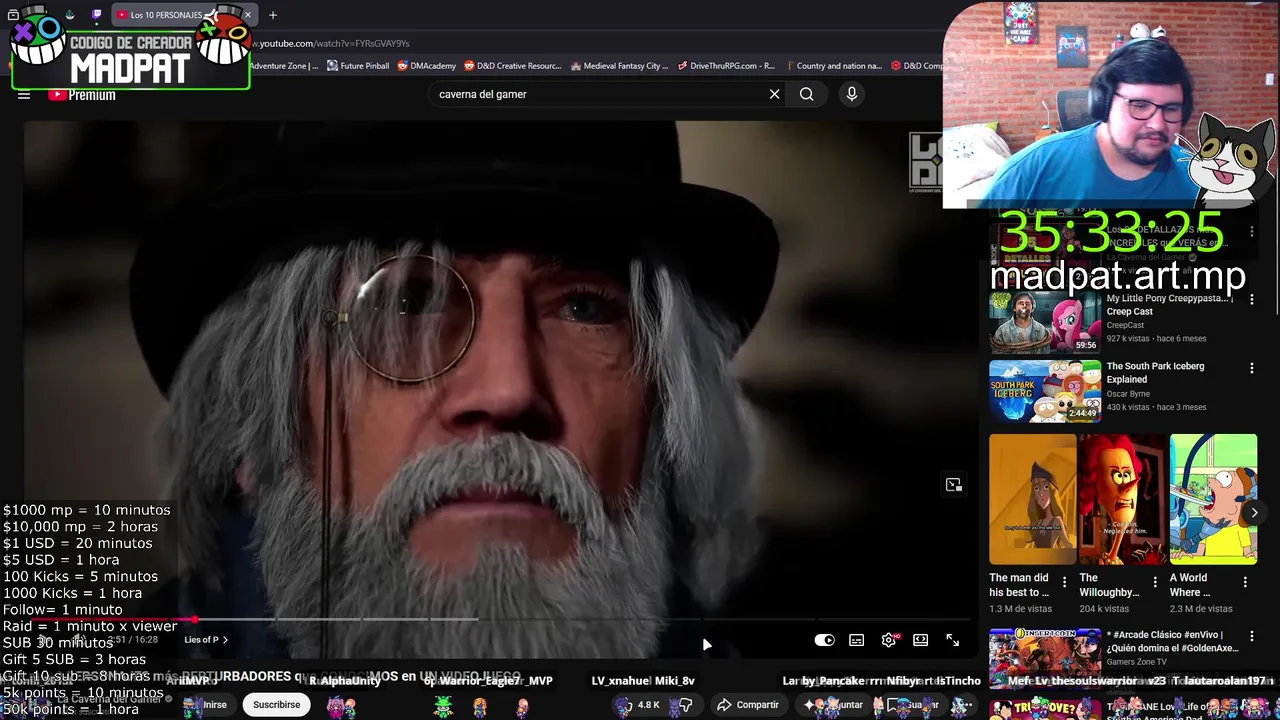Play 'The Willoughby...' short thumbnail
The width and height of the screenshot is (1280, 720).
point(1122,499)
